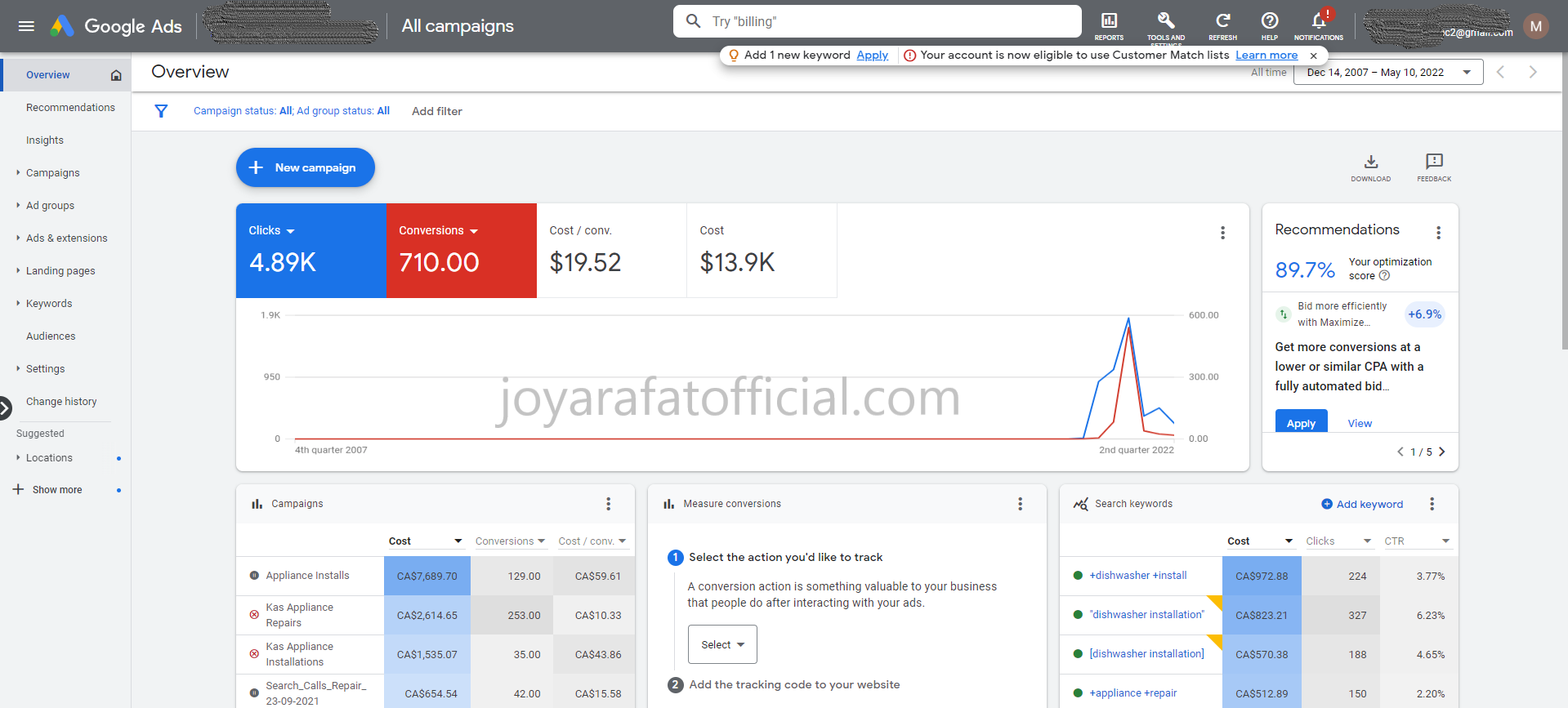Viewport: 1568px width, 708px height.
Task: Open Insights in the sidebar
Action: (x=45, y=140)
